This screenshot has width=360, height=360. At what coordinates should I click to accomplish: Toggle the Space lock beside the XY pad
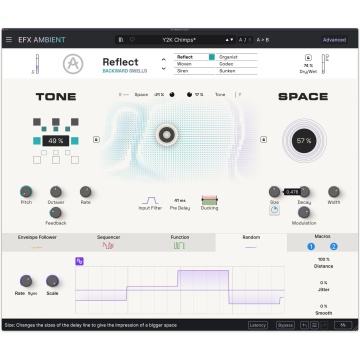263,139
